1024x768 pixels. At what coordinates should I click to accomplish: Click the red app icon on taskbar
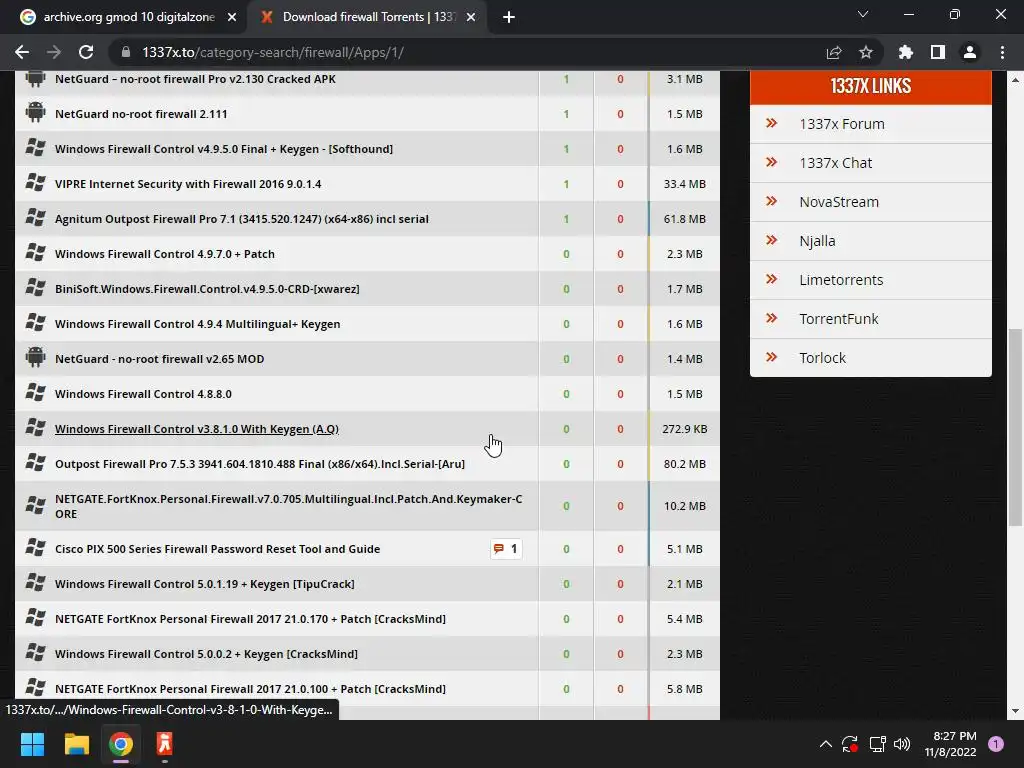click(165, 744)
